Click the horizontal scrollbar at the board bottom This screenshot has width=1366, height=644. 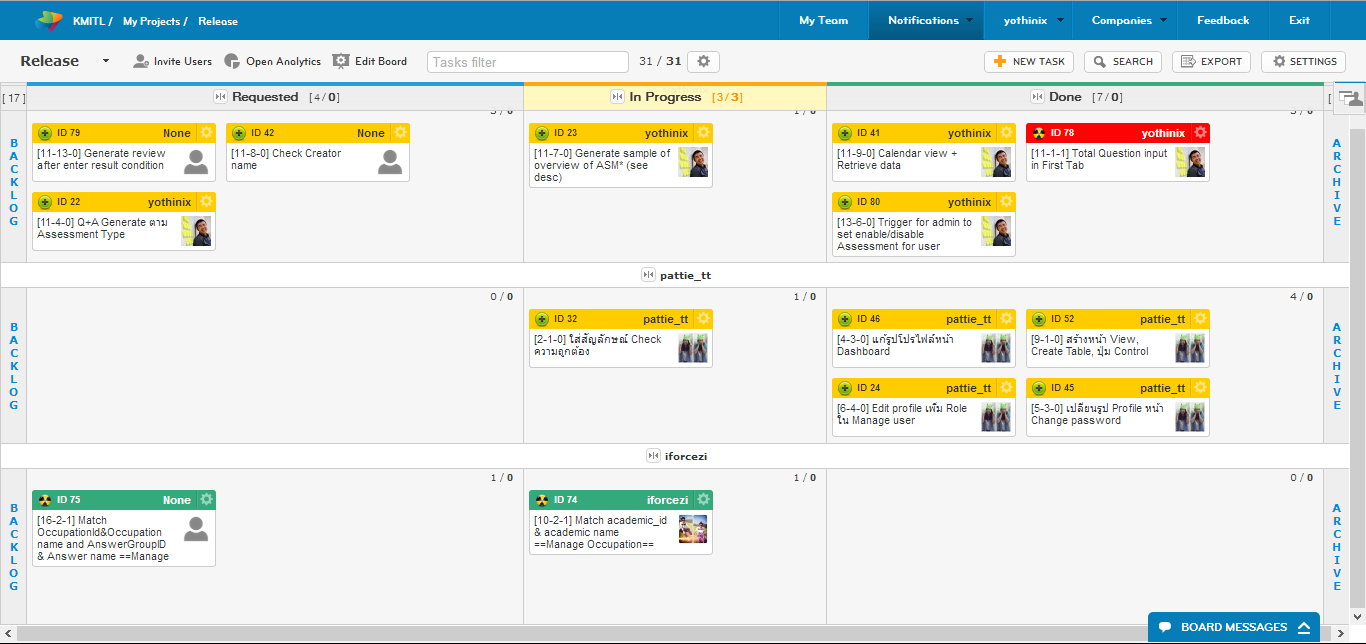[675, 634]
